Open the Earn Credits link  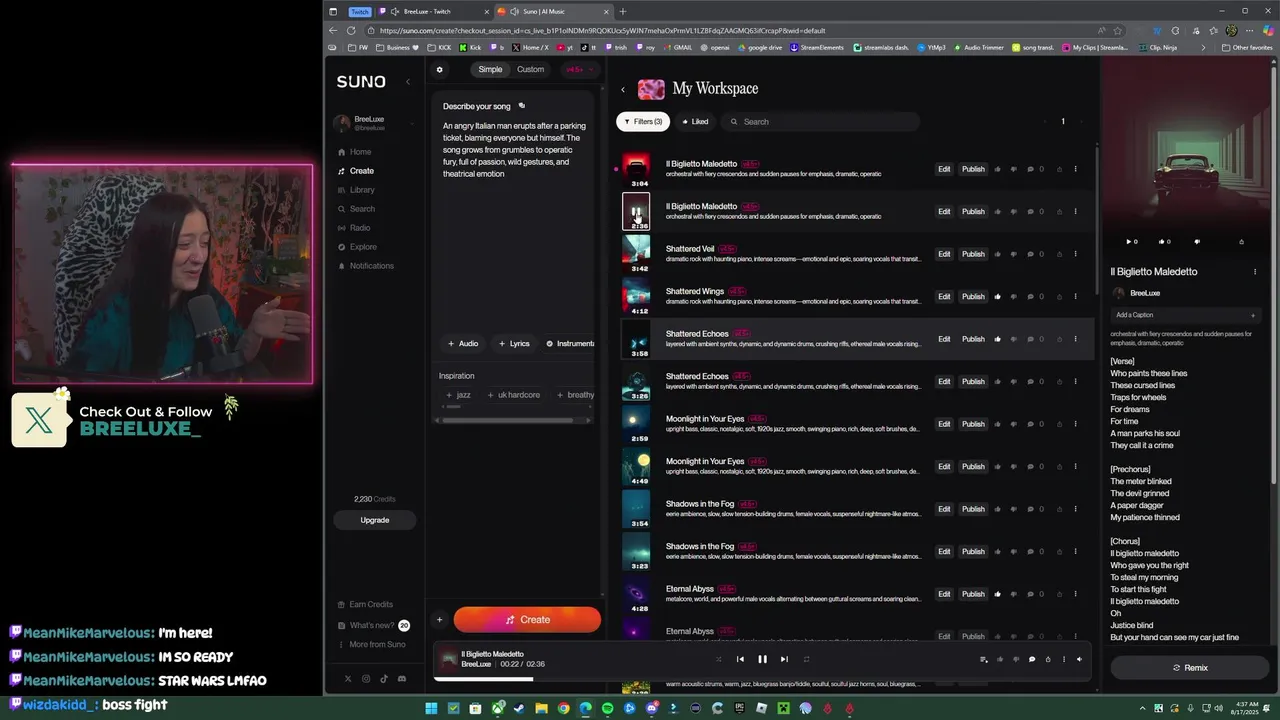tap(365, 605)
